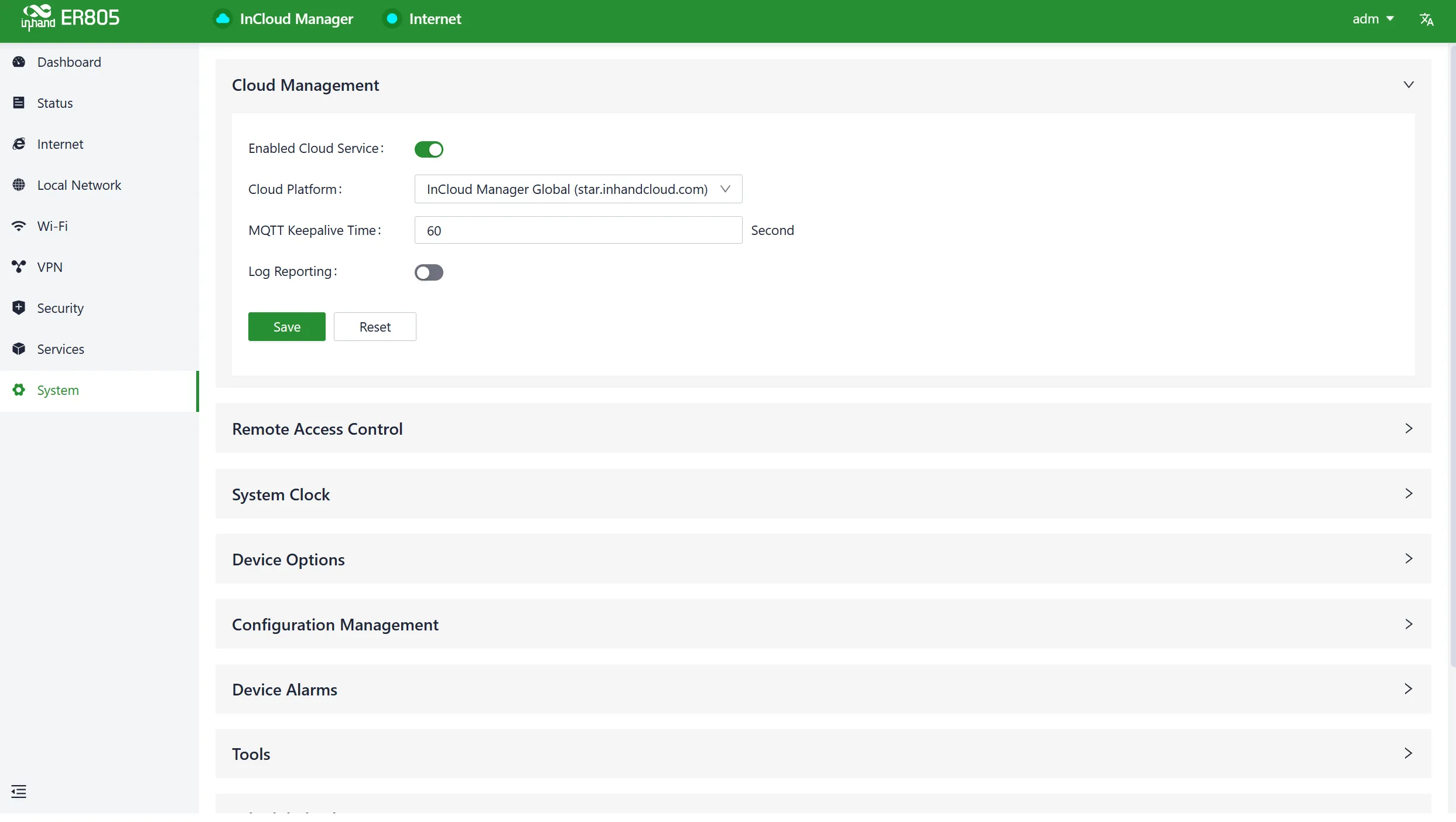Click the InCloud Manager header label

pos(296,19)
